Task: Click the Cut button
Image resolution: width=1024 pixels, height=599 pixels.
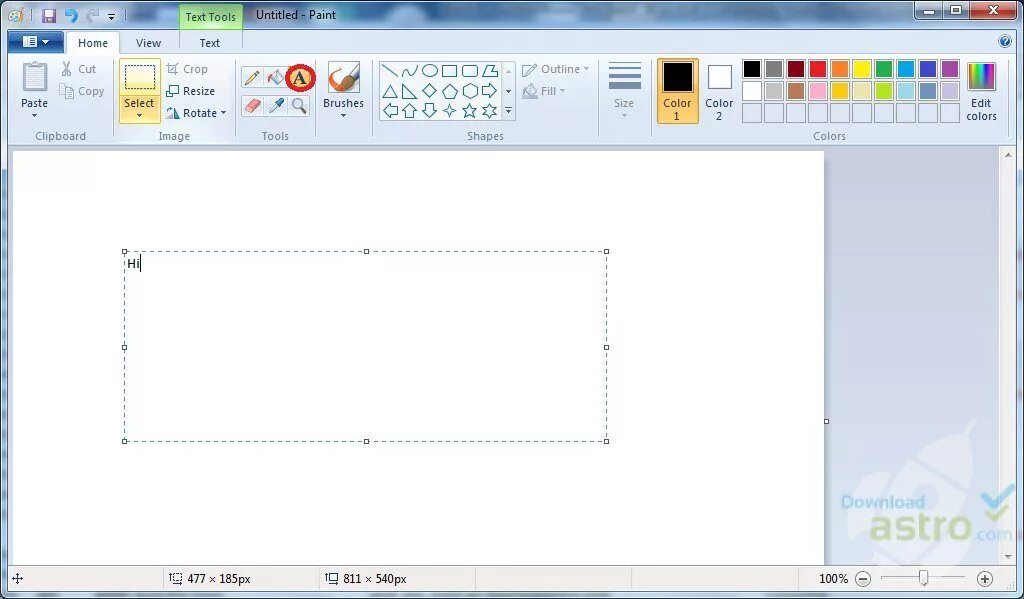Action: 78,69
